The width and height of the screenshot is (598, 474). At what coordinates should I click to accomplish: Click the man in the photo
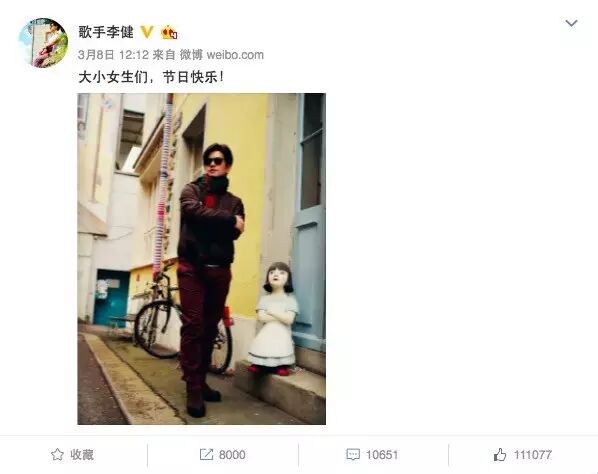(x=209, y=280)
